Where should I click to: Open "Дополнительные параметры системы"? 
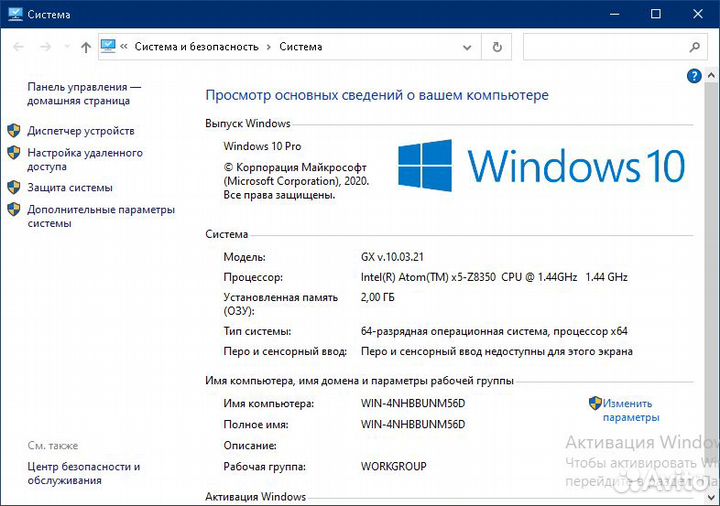coord(100,216)
